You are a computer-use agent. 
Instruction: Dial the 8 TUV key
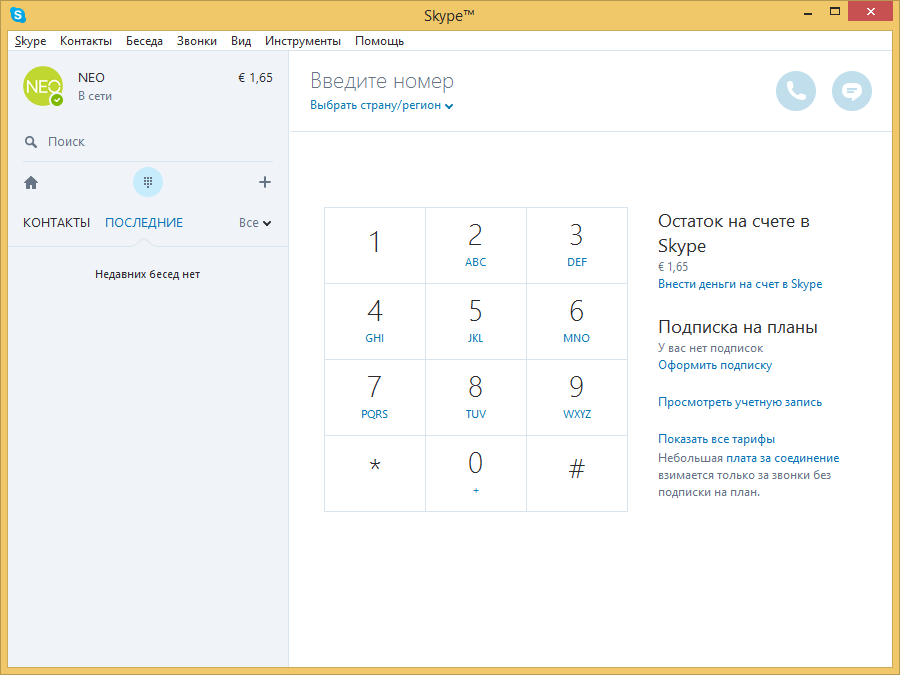476,397
